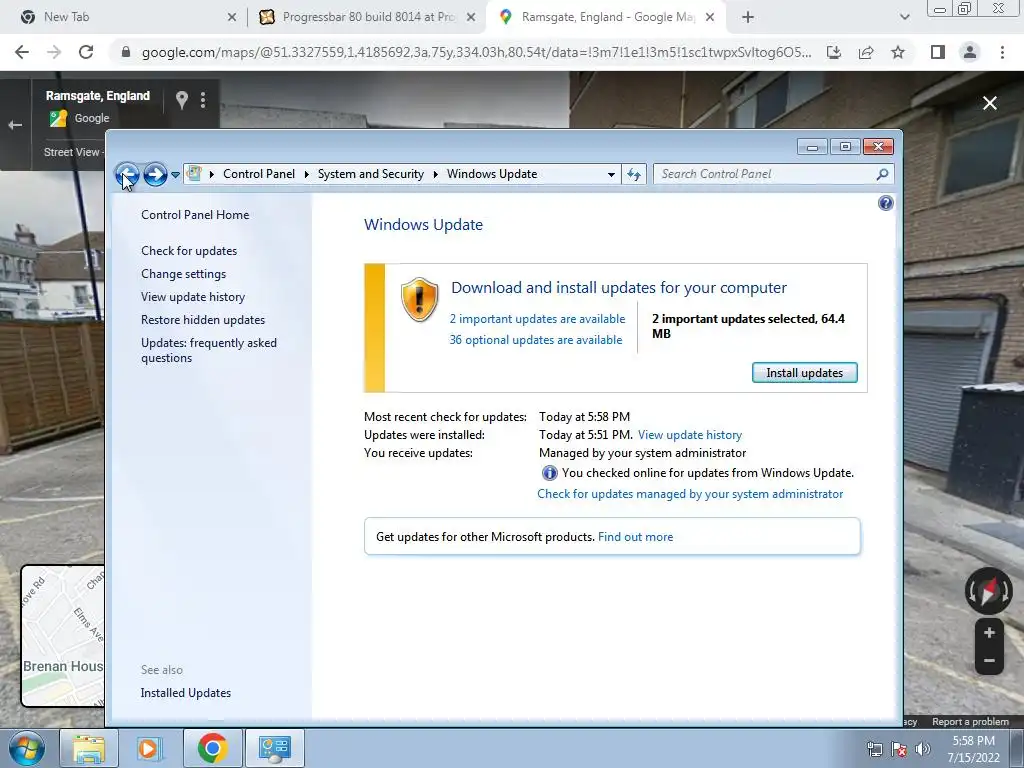
Task: Open the Windows Start button
Action: point(26,748)
